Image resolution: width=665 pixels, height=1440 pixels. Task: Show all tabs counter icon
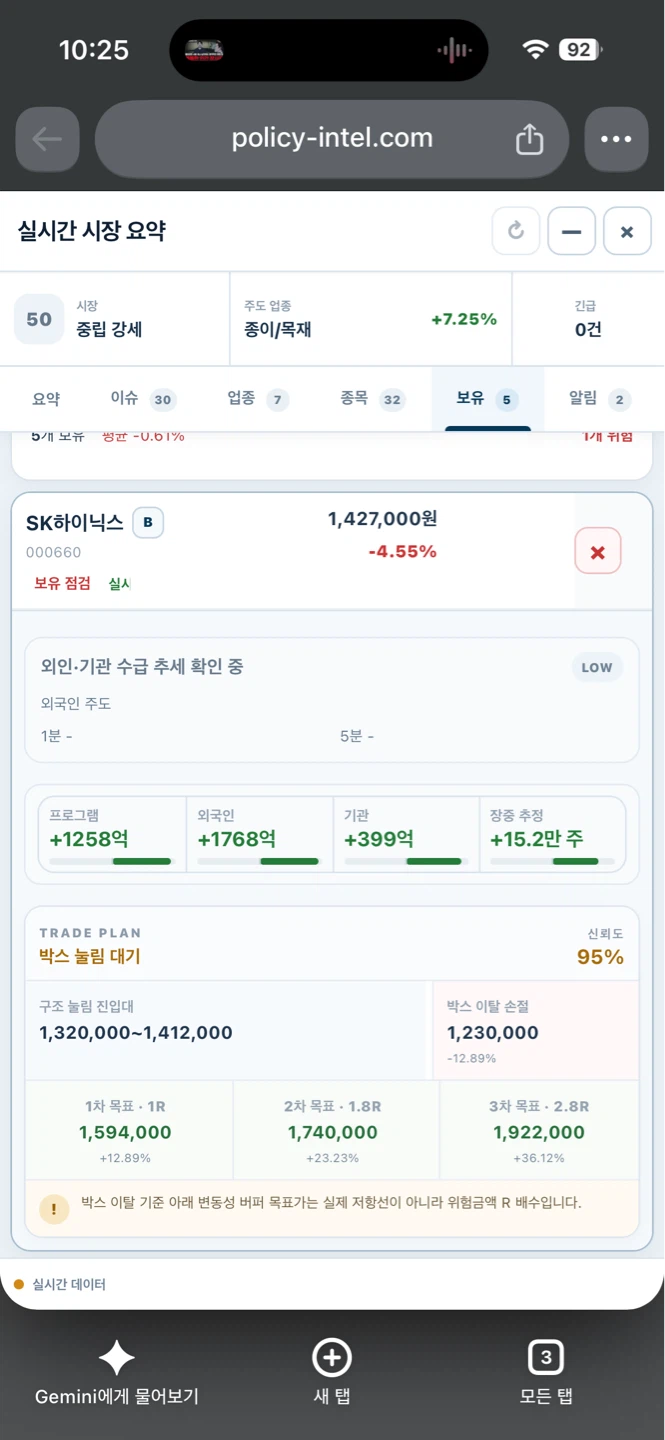pyautogui.click(x=546, y=1358)
